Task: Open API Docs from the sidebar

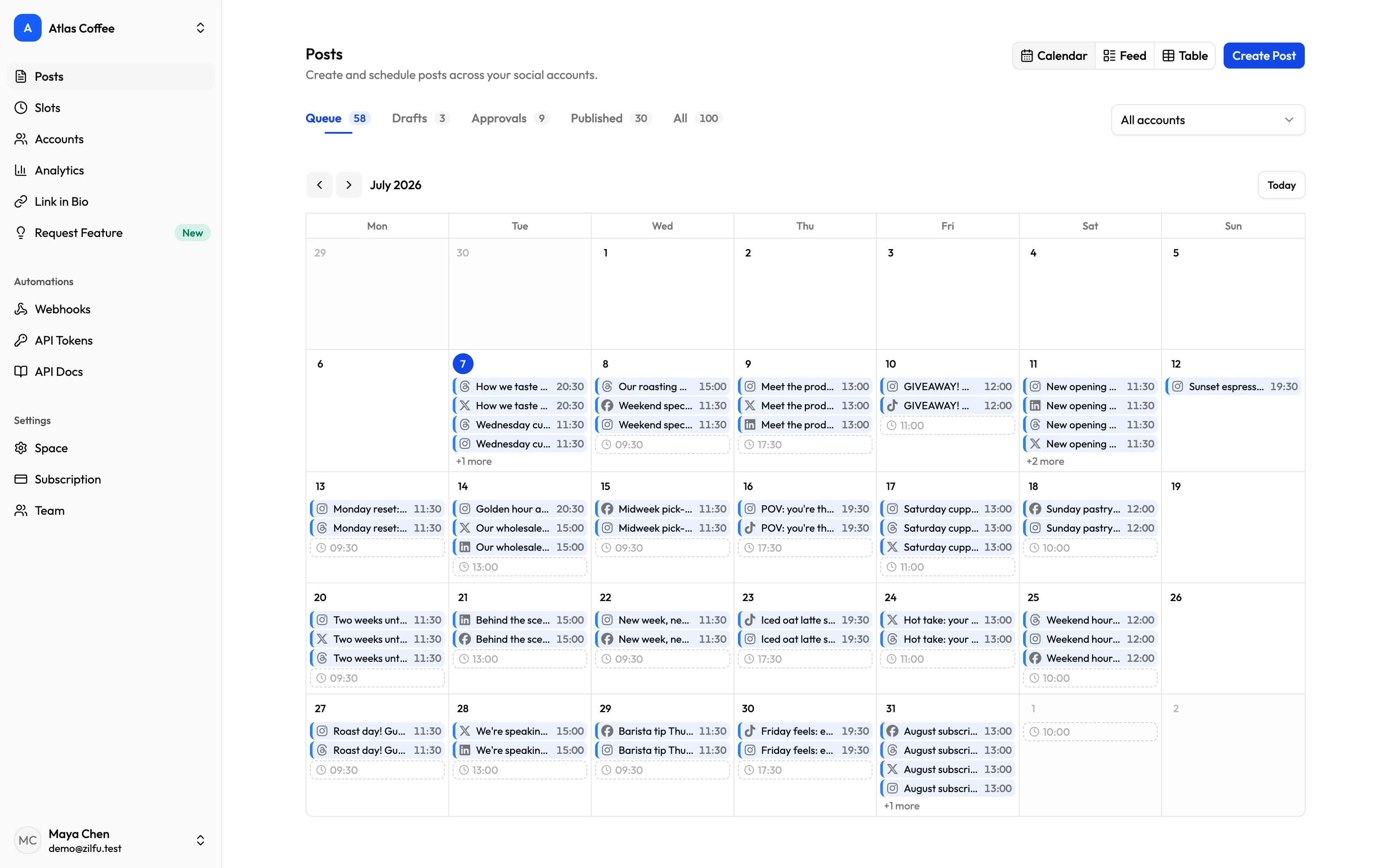Action: [110, 372]
